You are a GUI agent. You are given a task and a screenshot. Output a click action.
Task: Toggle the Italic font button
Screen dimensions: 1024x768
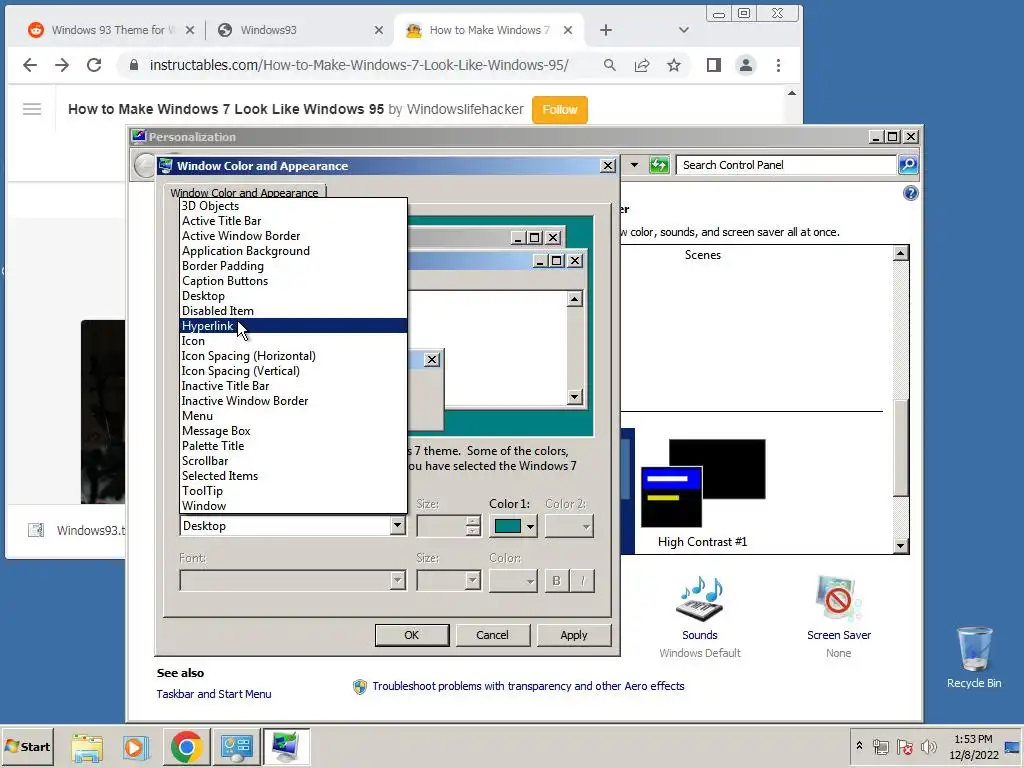point(582,581)
